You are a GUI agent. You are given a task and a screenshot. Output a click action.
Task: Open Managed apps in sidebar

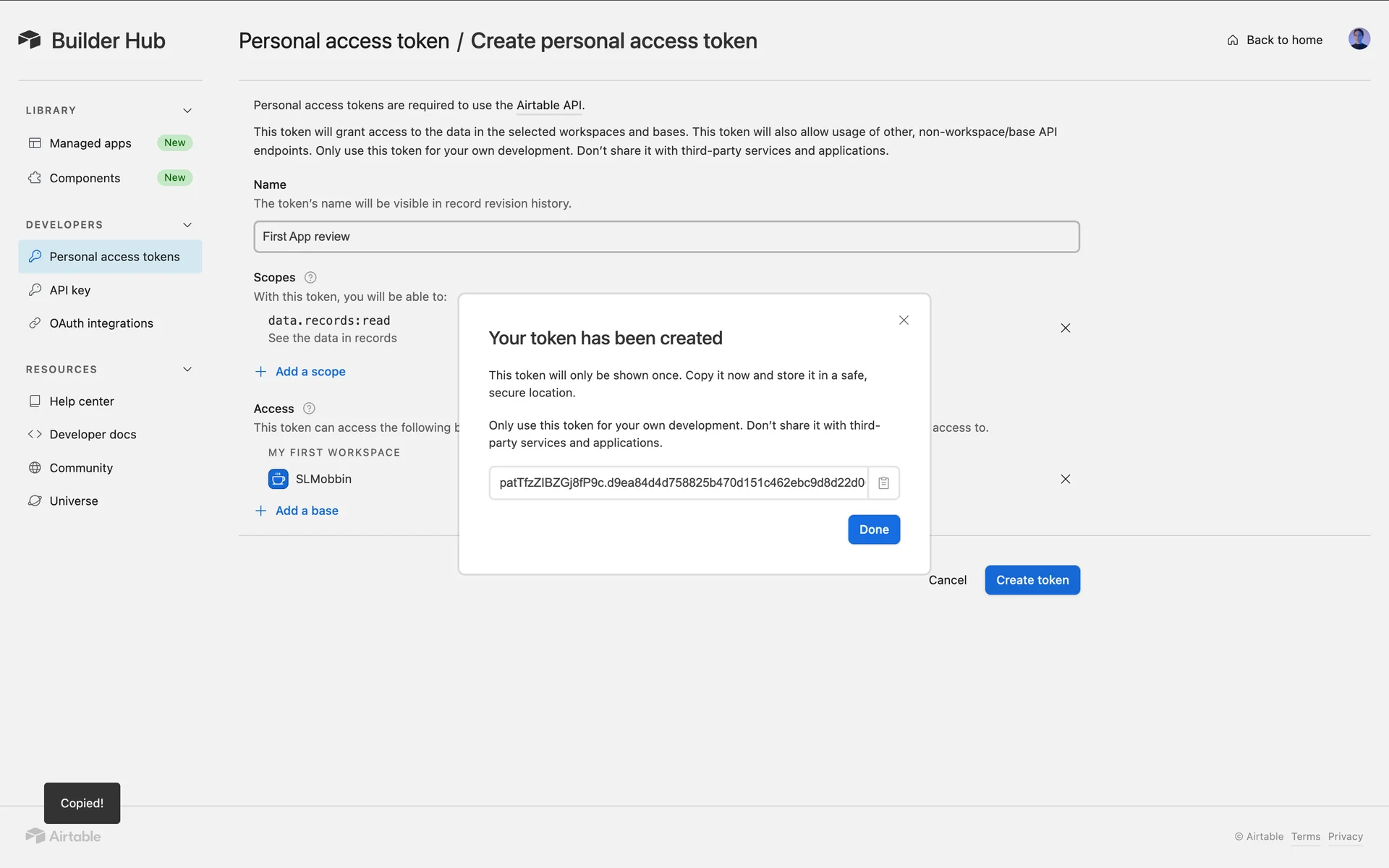(x=90, y=143)
